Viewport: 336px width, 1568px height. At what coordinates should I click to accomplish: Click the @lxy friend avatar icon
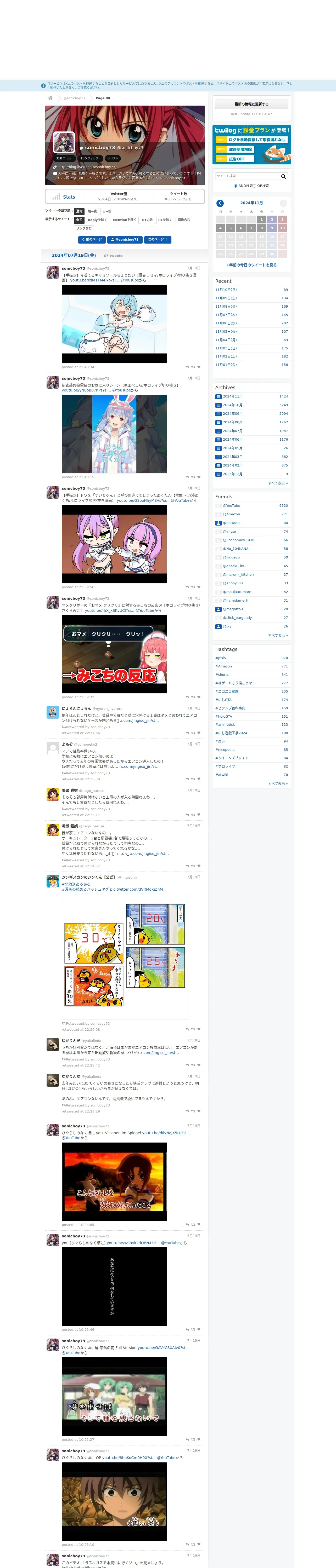tap(218, 626)
